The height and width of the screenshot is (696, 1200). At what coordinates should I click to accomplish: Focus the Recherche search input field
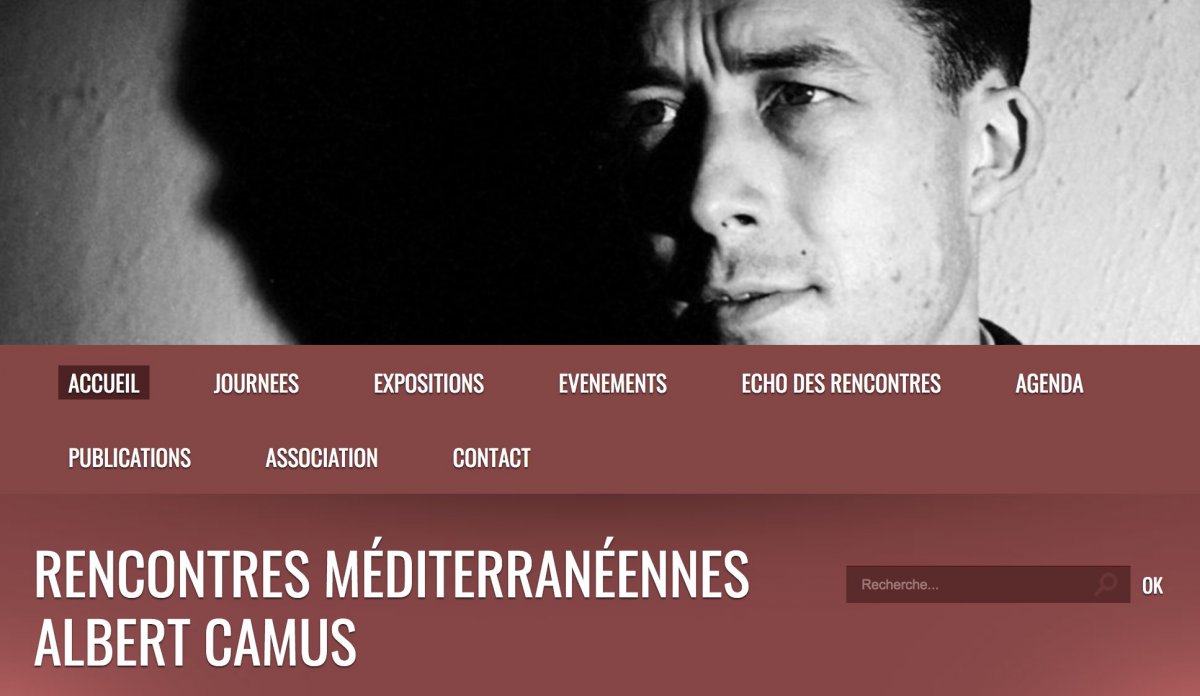[988, 584]
